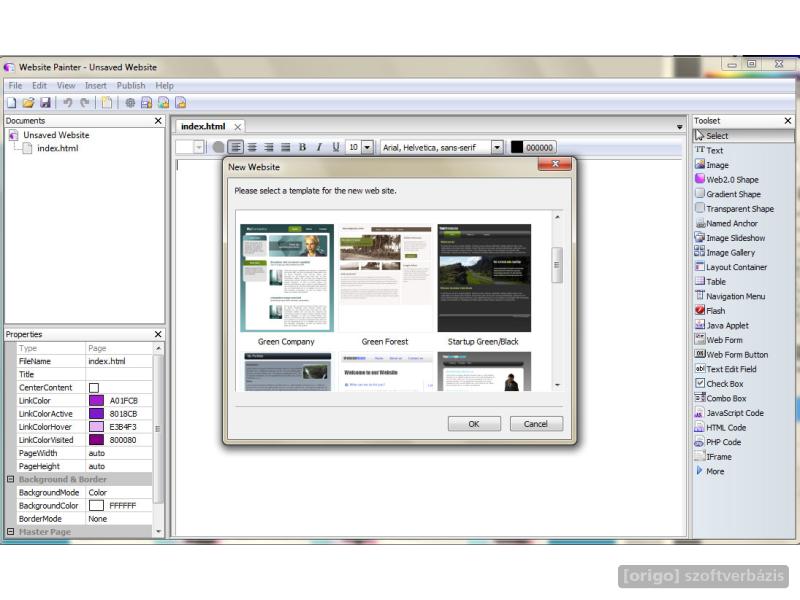This screenshot has width=800, height=600.
Task: Undo the last action
Action: pos(67,103)
